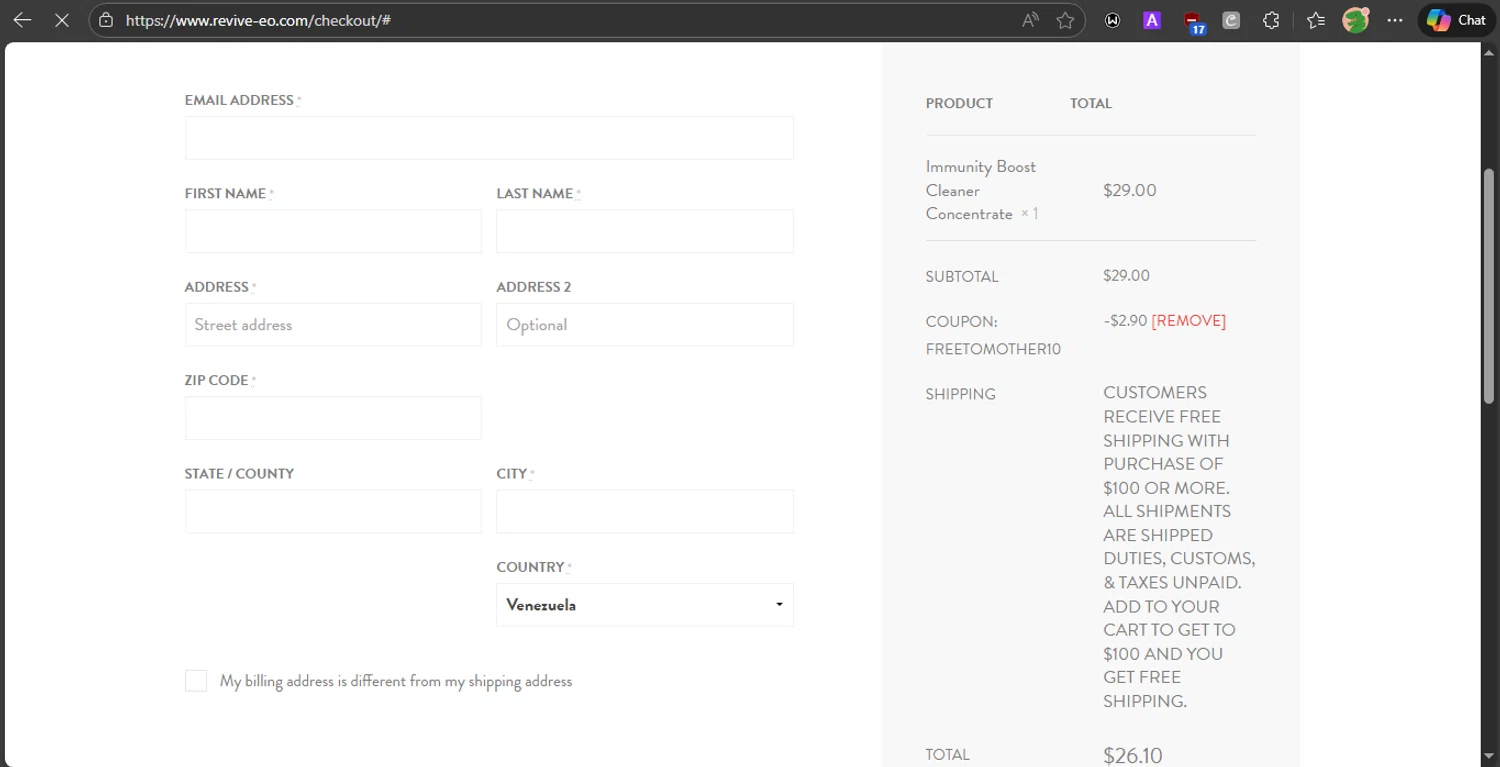Click into the Zip Code field
The width and height of the screenshot is (1500, 767).
tap(333, 418)
